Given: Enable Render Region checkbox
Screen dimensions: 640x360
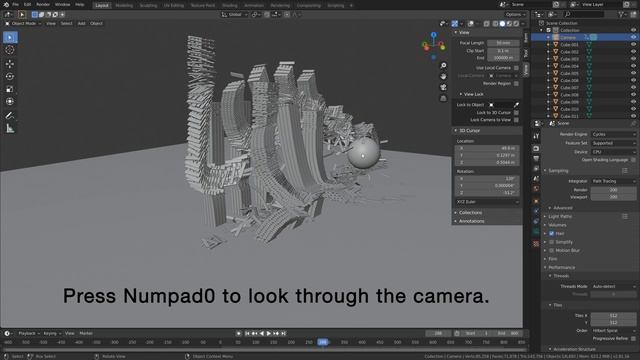Looking at the screenshot, I should click(516, 83).
